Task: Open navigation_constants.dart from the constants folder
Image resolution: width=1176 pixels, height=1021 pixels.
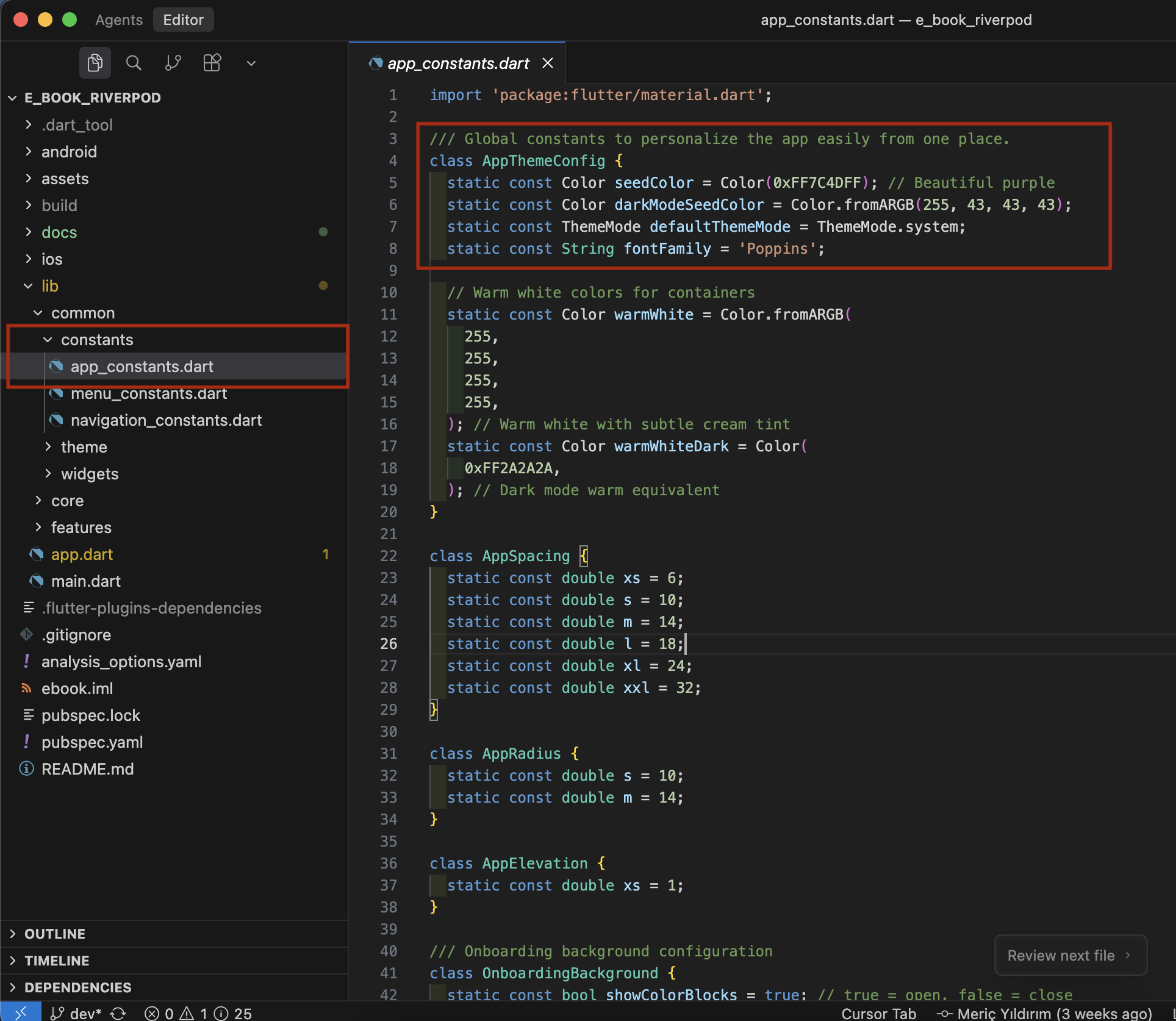Action: 166,420
